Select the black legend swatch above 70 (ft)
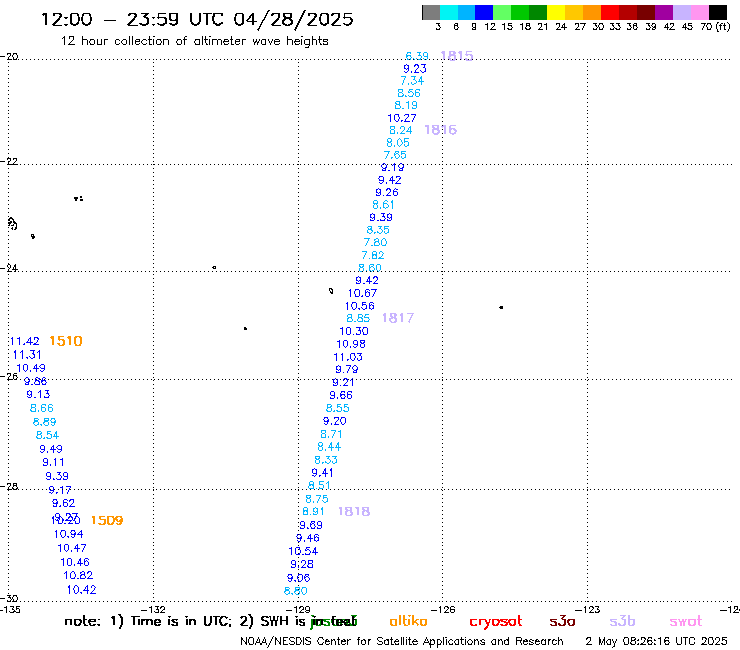Image resolution: width=740 pixels, height=650 pixels. point(718,12)
